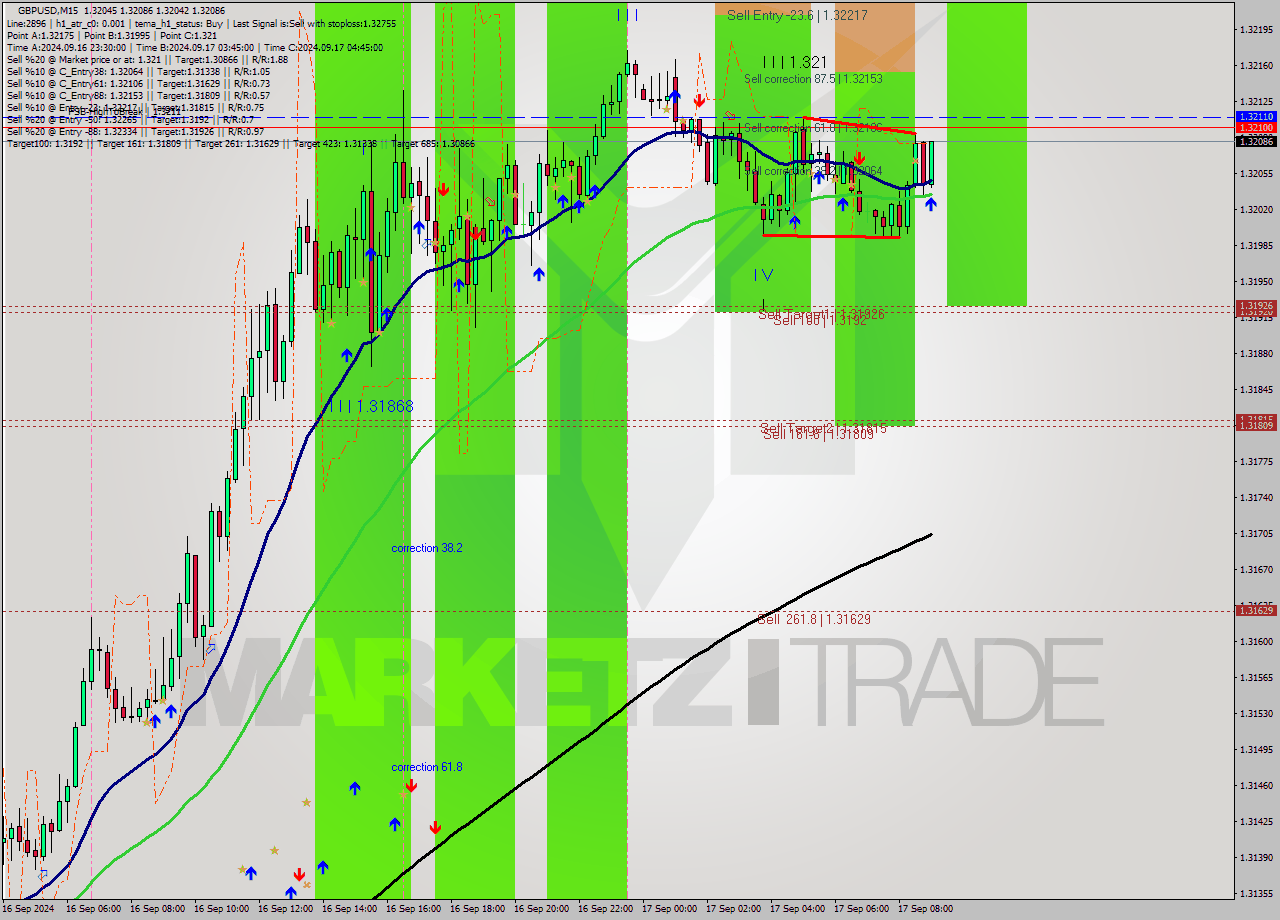Click the 'Target100: 1.3192' summary line

(241, 144)
